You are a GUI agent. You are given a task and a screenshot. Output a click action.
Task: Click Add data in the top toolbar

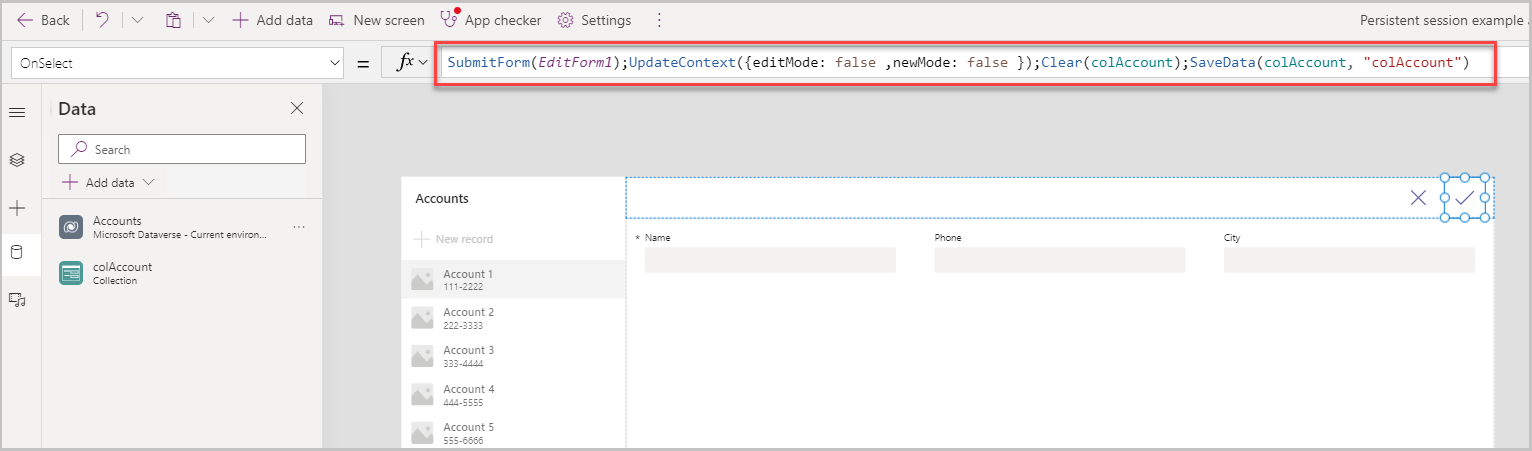pyautogui.click(x=272, y=20)
